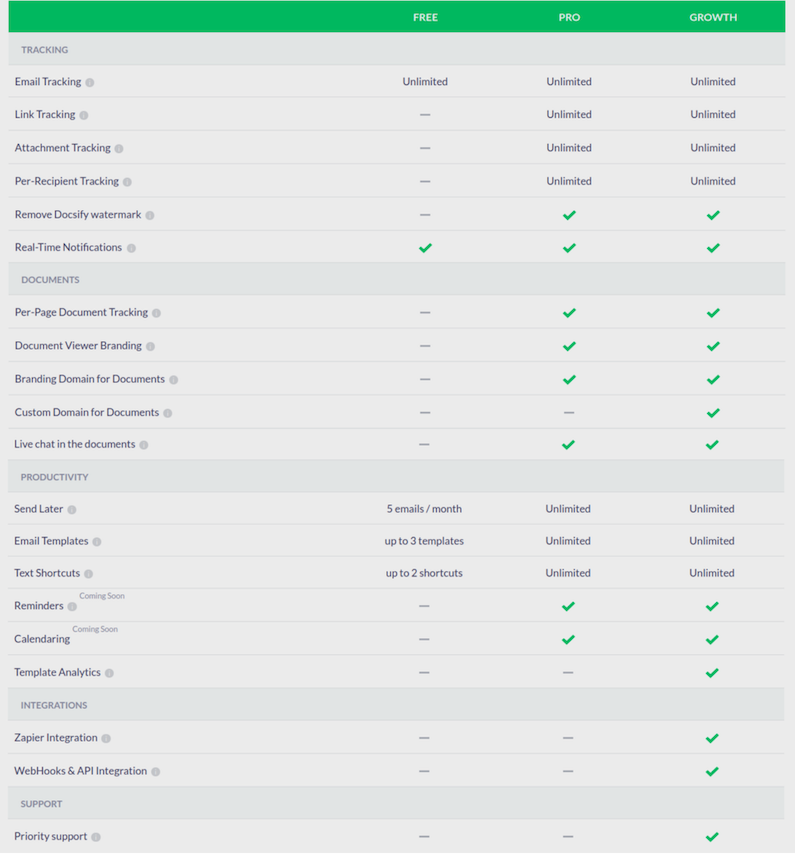This screenshot has height=854, width=795.
Task: Open info tooltip for Attachment Tracking
Action: click(119, 148)
